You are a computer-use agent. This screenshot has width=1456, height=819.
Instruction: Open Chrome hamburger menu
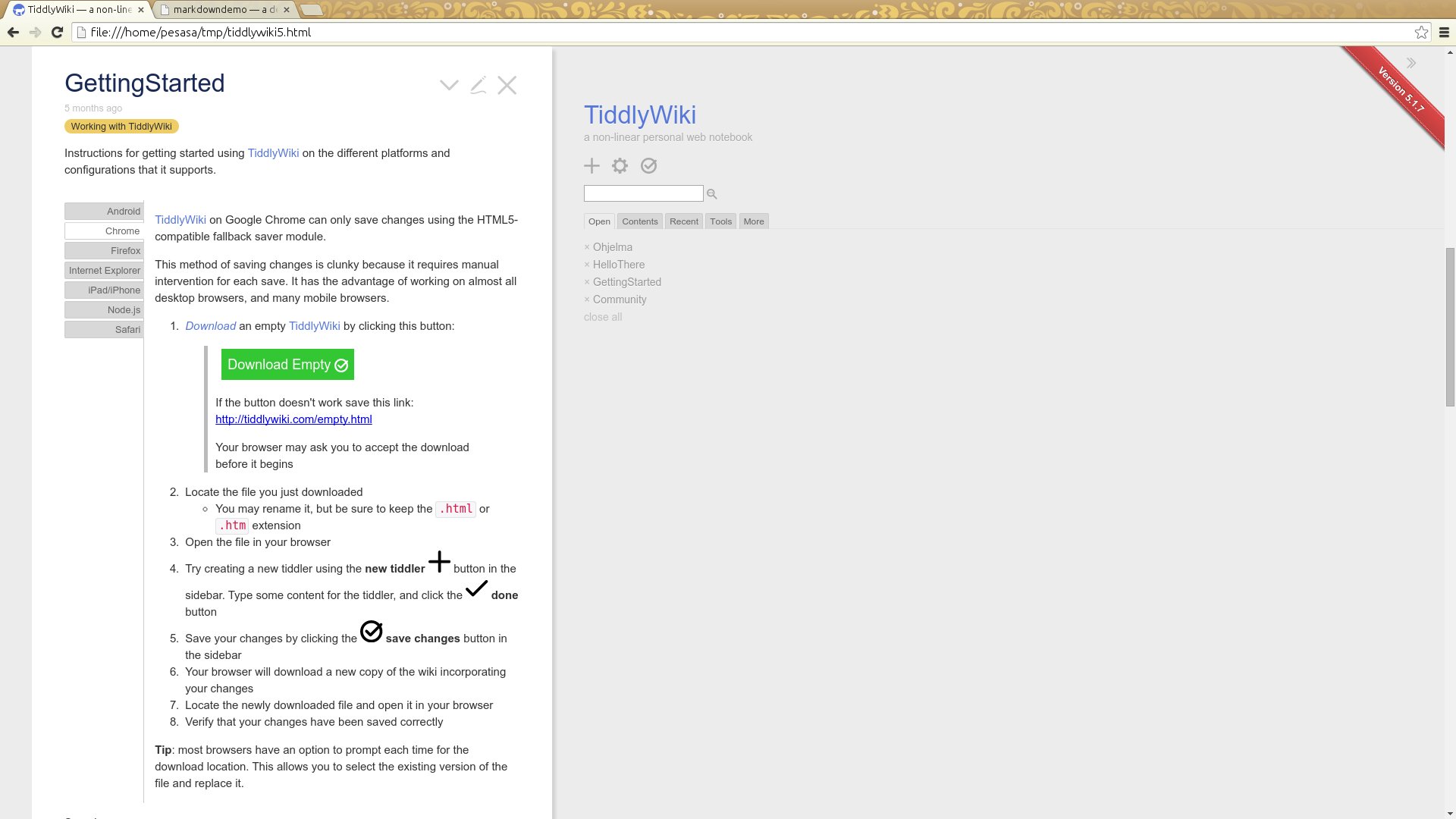1444,33
